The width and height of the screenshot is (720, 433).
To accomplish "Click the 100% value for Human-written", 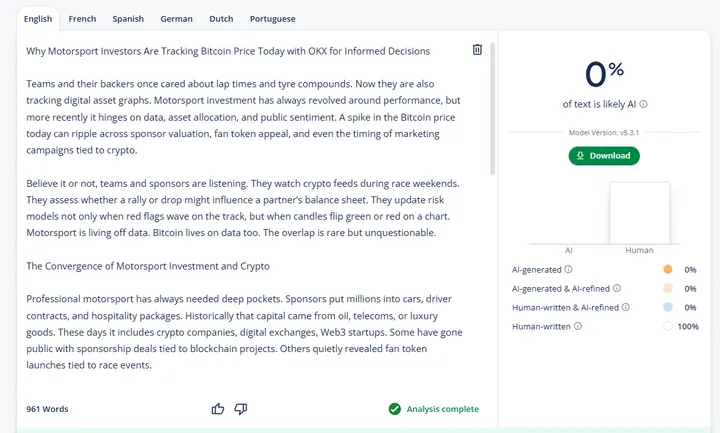I will [x=688, y=326].
